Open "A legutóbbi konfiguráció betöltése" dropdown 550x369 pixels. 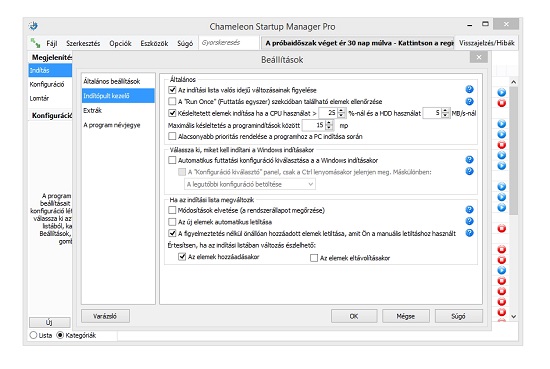click(x=250, y=184)
